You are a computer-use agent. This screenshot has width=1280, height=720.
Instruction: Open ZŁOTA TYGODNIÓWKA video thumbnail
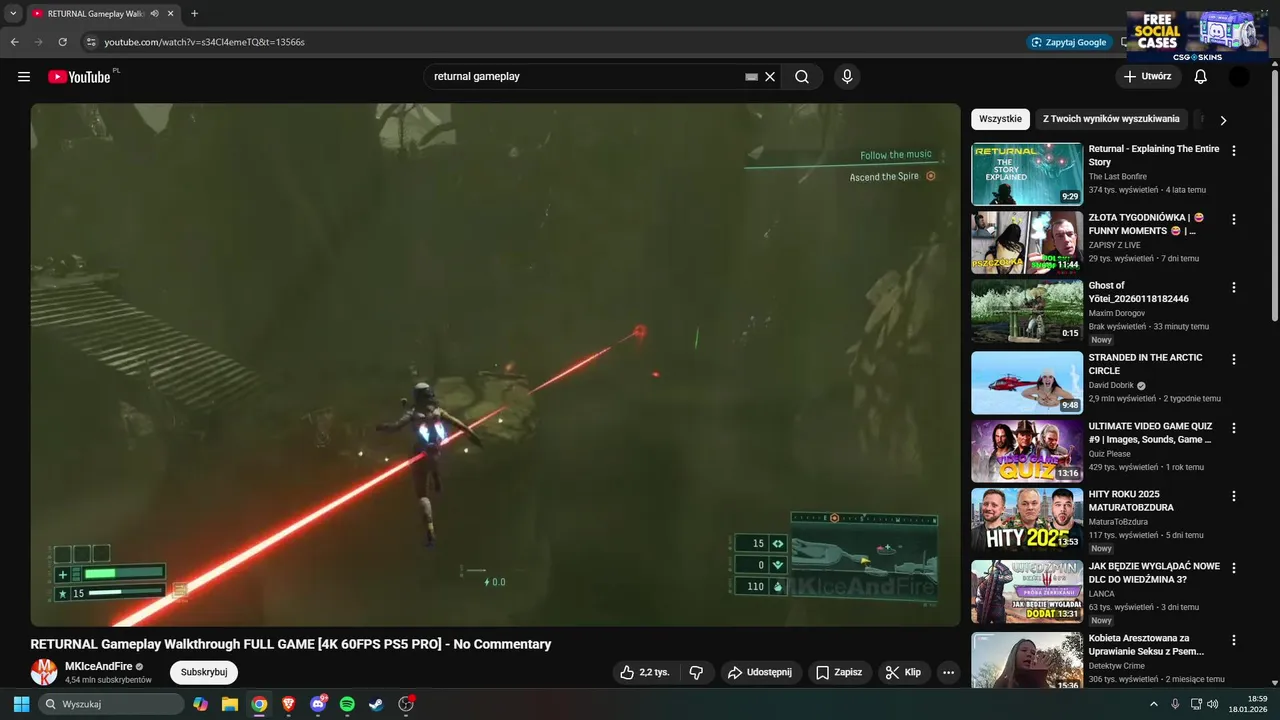click(1027, 242)
